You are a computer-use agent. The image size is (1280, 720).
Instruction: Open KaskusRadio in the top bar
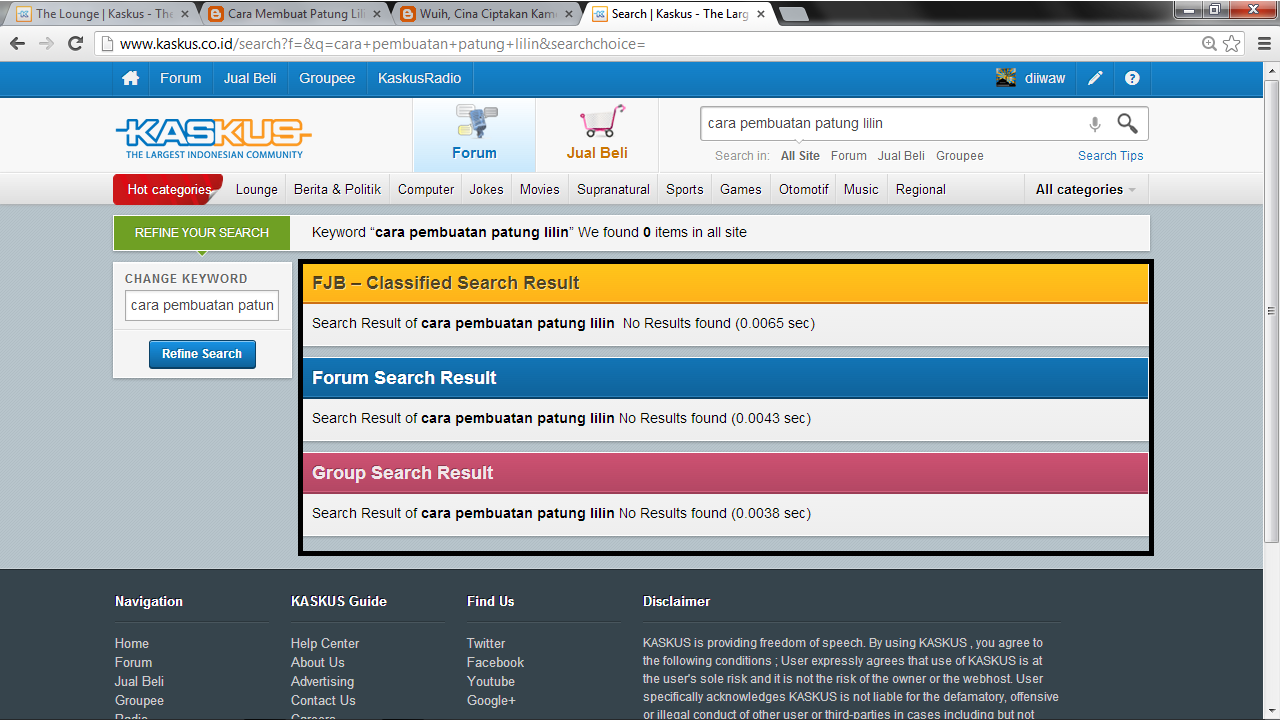pyautogui.click(x=420, y=78)
